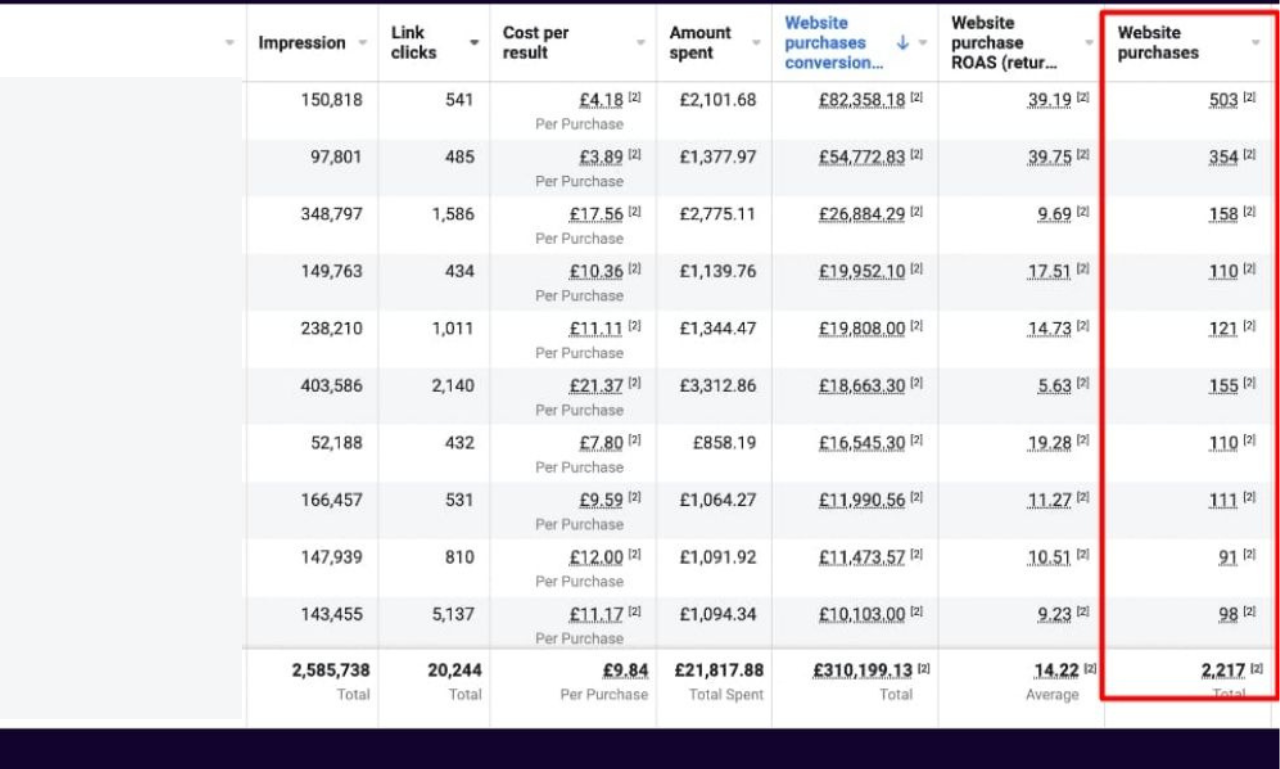Click the sort arrow in Website purchases conversion header
1280x769 pixels.
902,42
